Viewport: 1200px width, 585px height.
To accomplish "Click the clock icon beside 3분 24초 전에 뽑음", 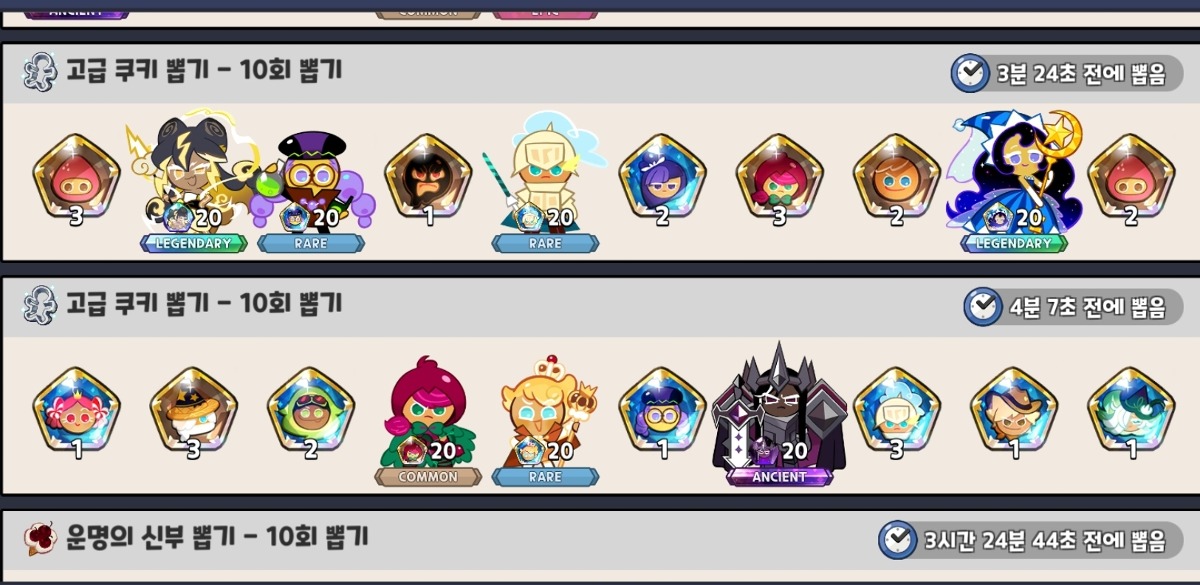I will point(969,73).
